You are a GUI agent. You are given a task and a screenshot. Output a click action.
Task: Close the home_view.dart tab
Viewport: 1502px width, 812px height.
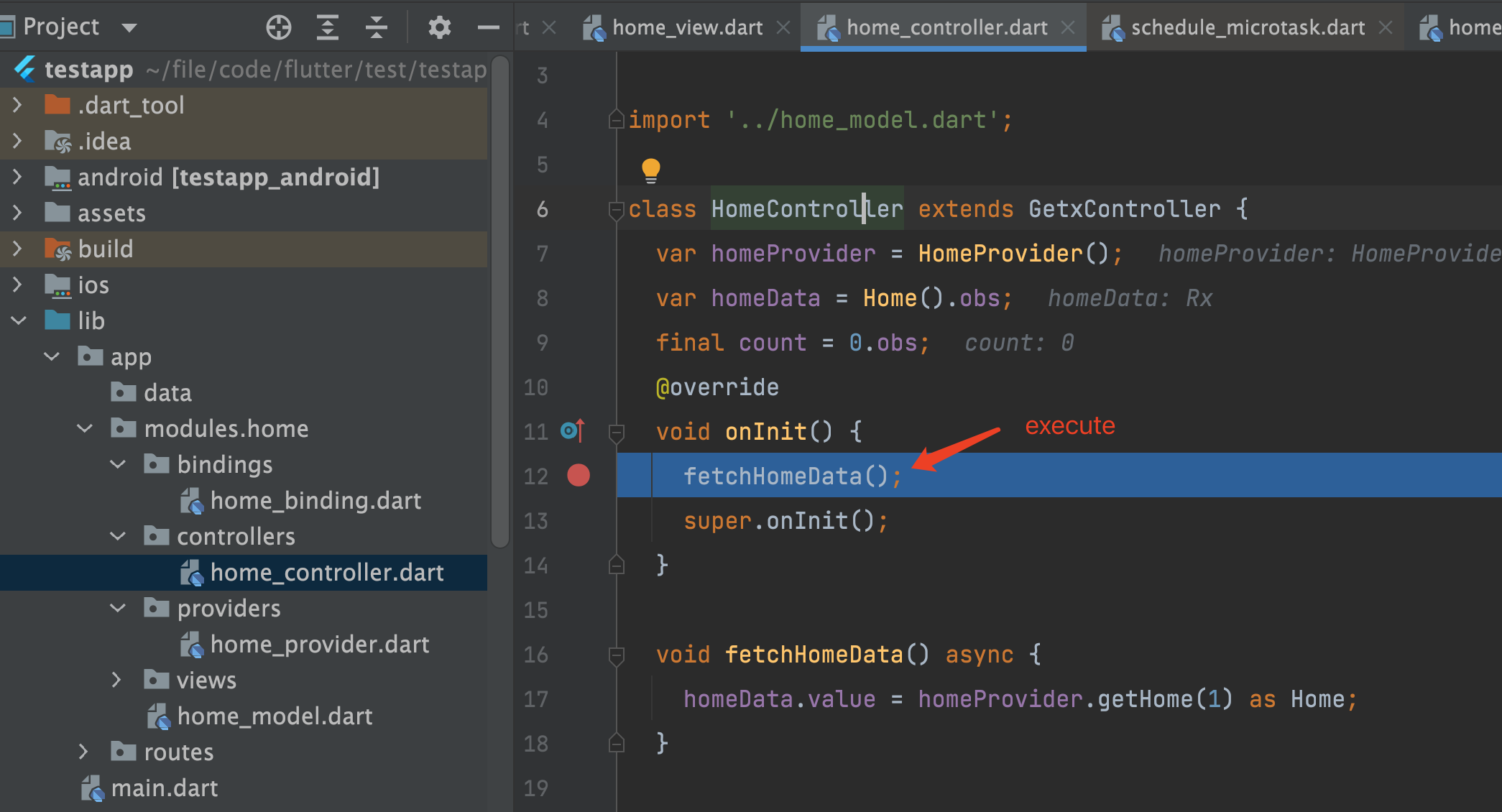pos(783,27)
